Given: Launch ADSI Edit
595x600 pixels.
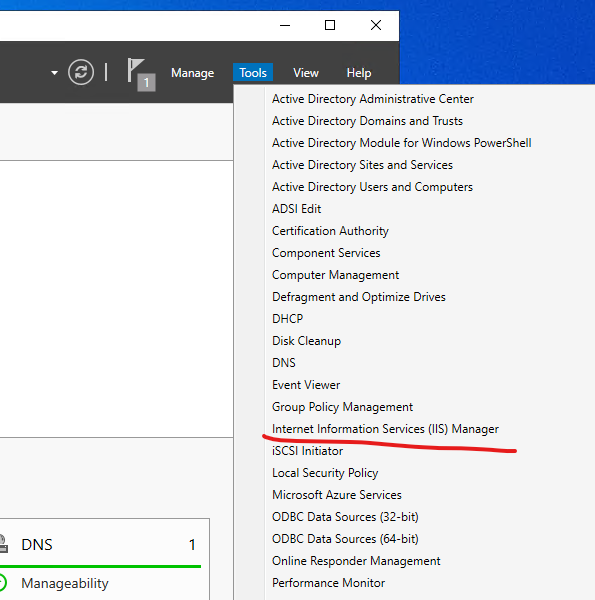Looking at the screenshot, I should coord(297,209).
